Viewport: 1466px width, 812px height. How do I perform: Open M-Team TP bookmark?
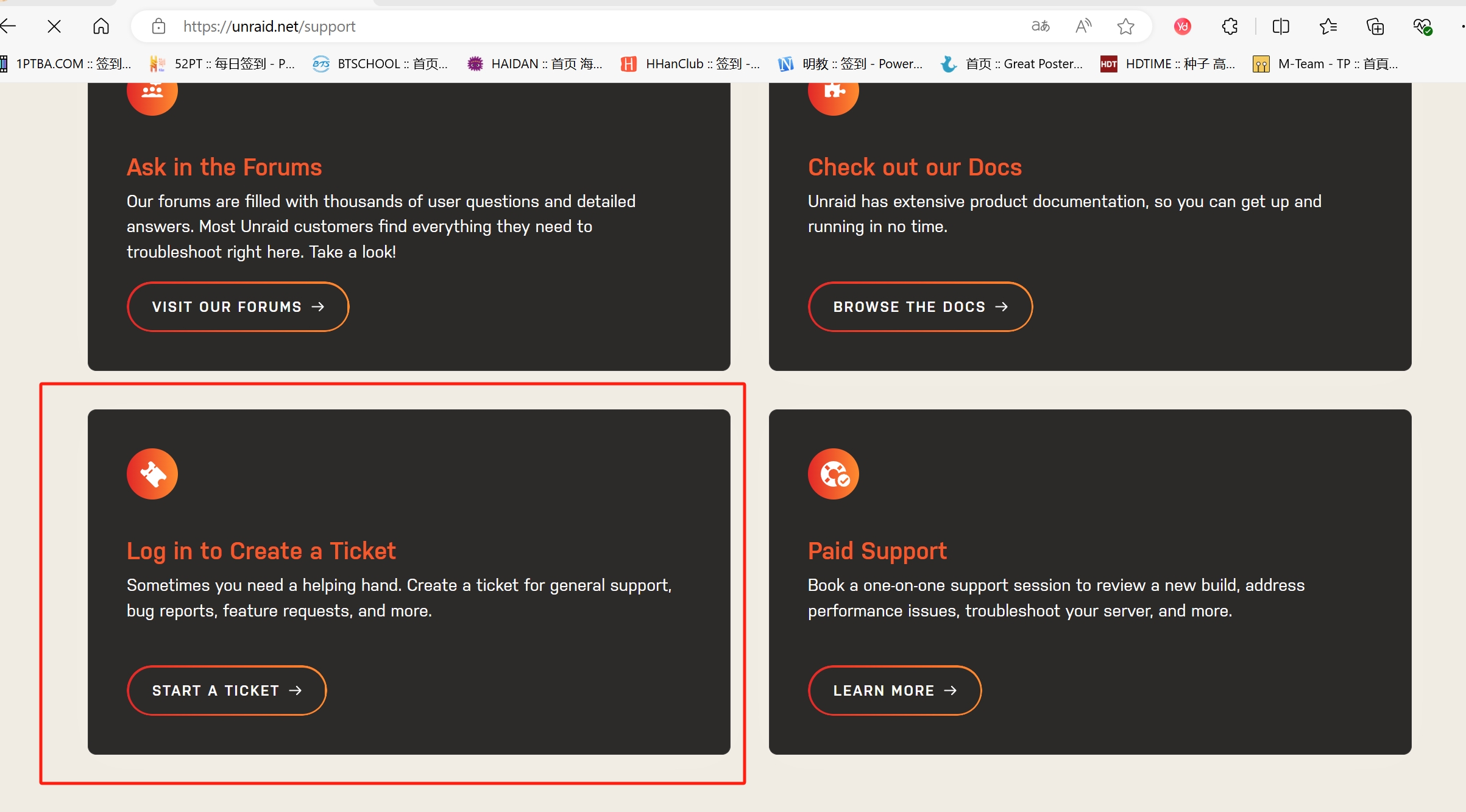(x=1325, y=63)
